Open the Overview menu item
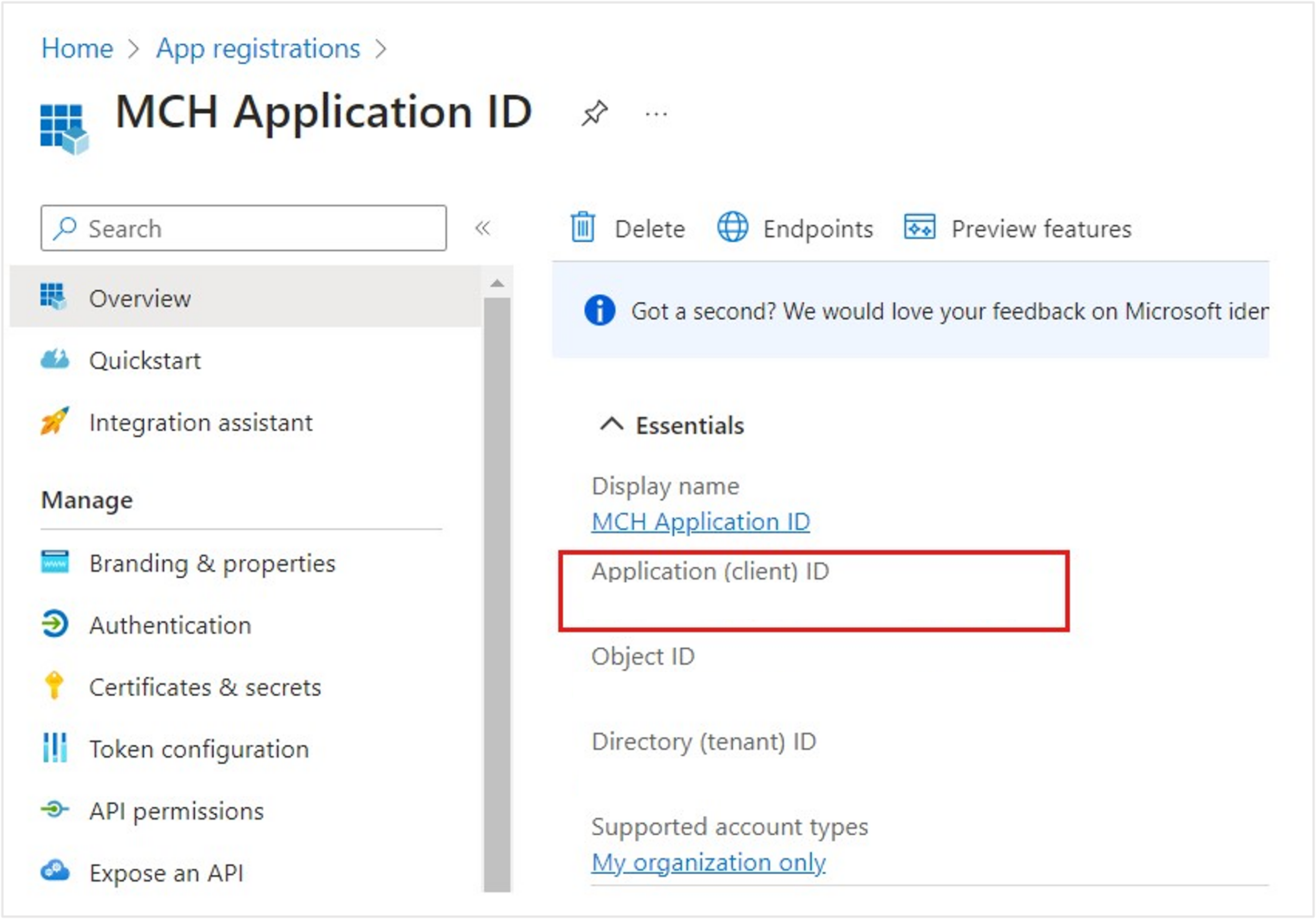 [245, 297]
